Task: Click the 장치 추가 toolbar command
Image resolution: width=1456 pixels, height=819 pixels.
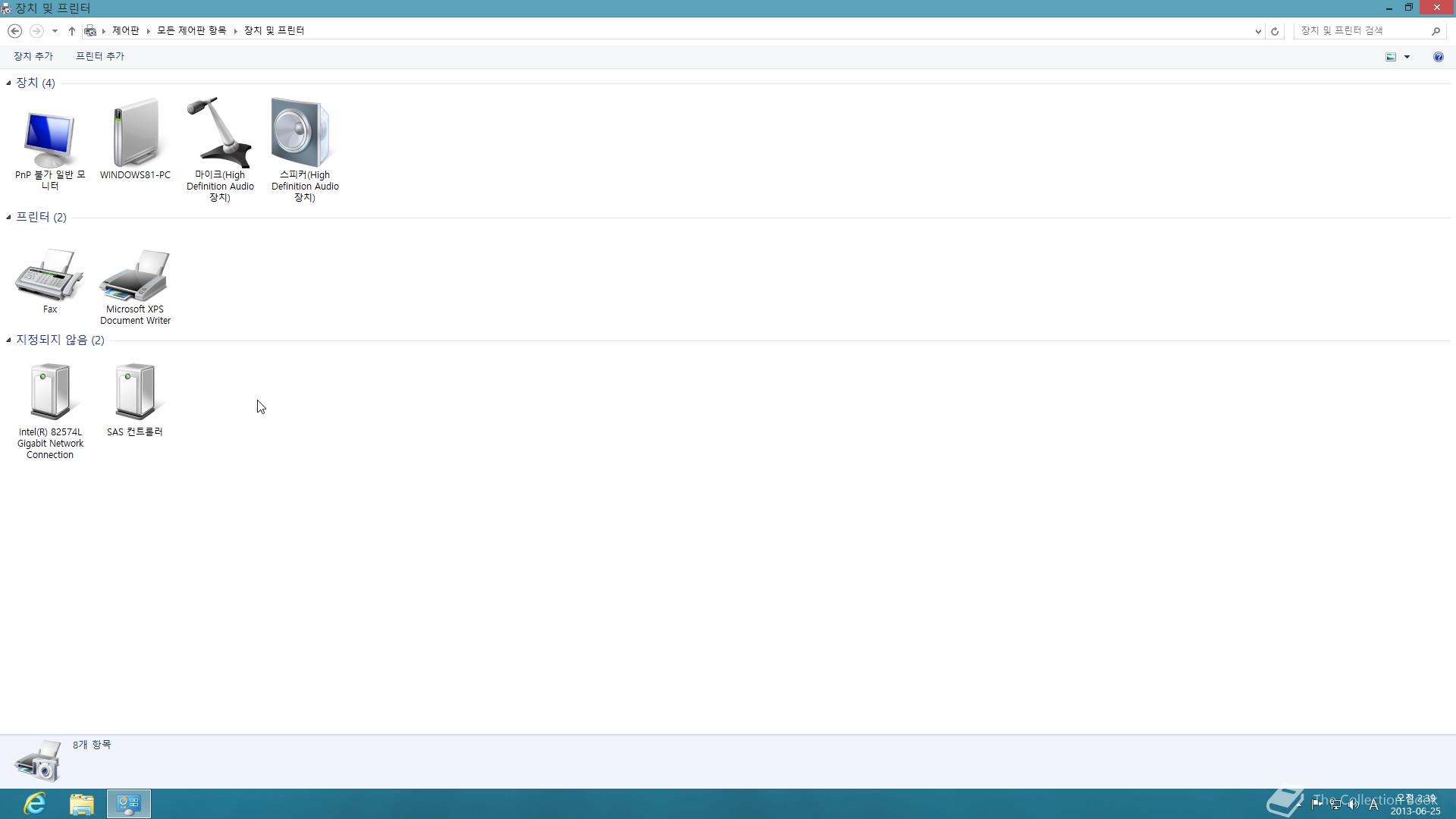Action: (33, 56)
